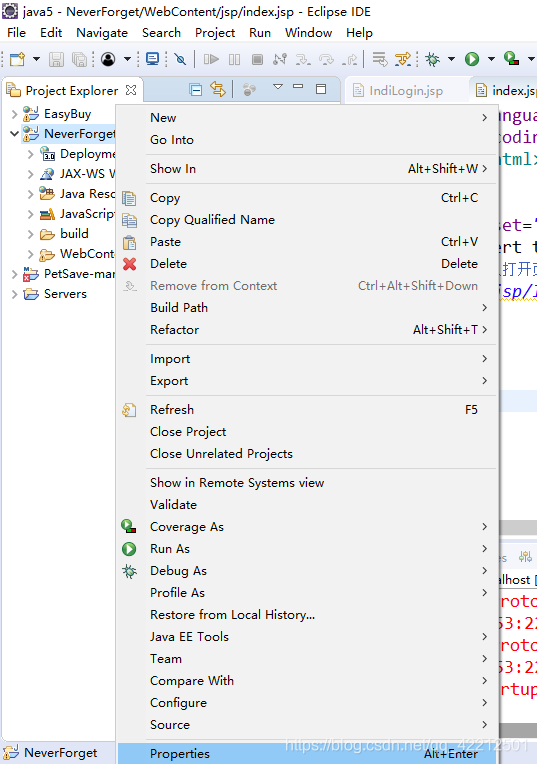The image size is (537, 764).
Task: Select Restore from Local History
Action: click(308, 615)
